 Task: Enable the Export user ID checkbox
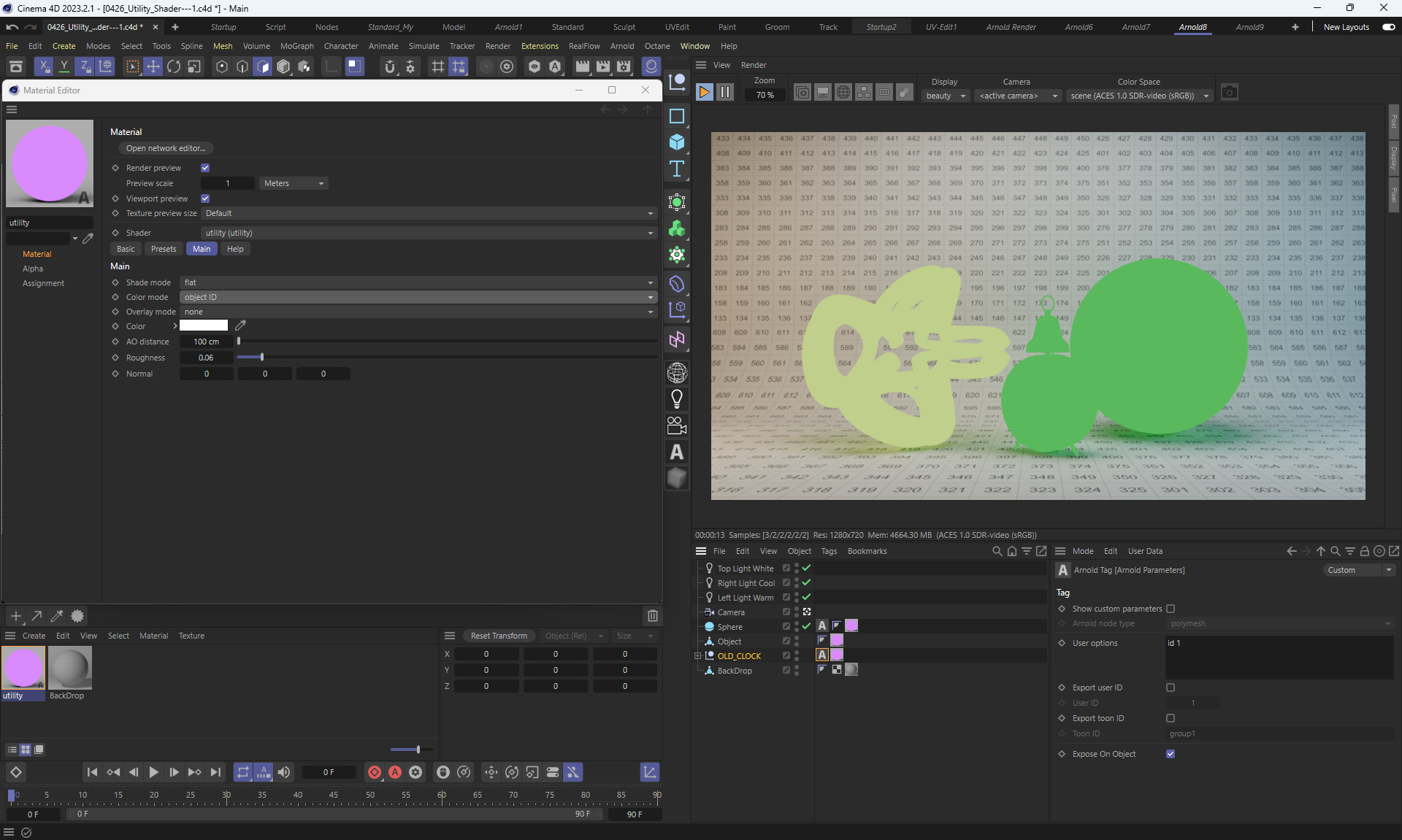coord(1171,687)
